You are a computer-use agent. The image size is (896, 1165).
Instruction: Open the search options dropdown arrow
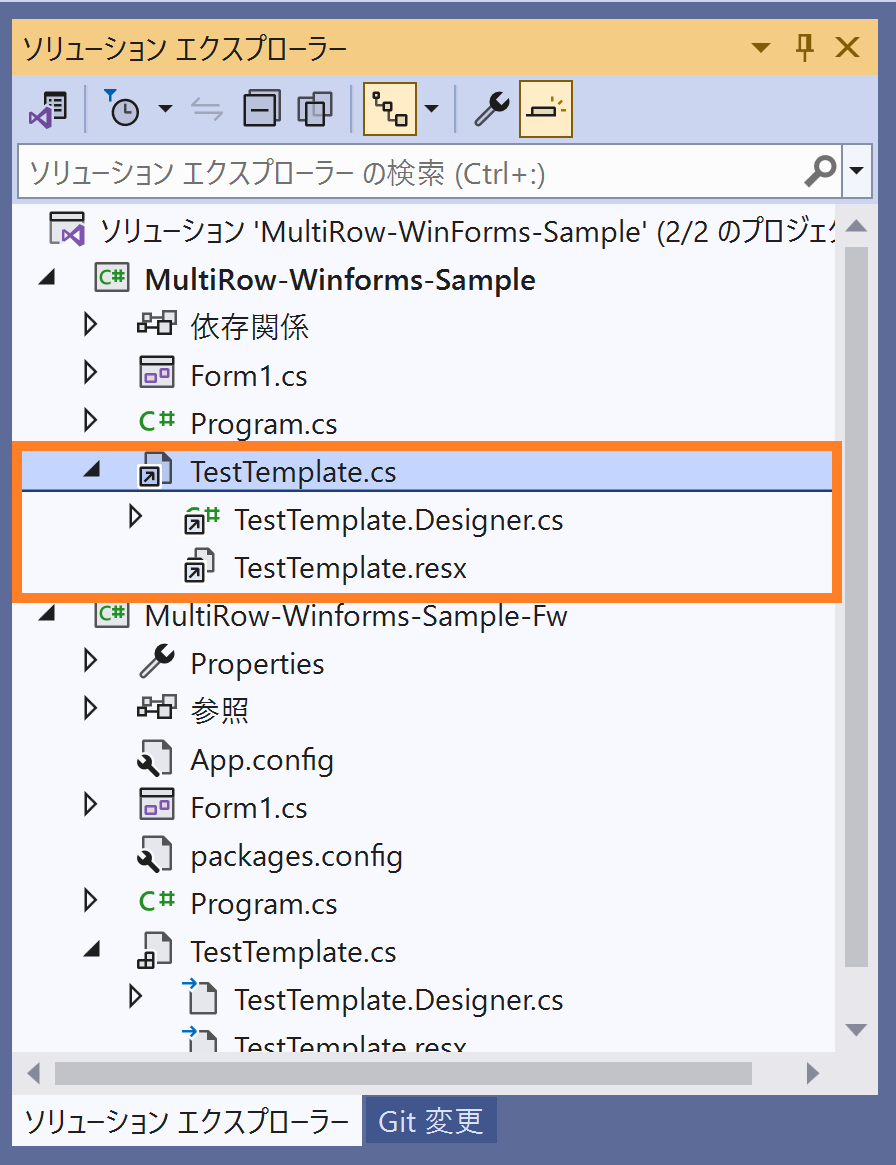coord(857,171)
